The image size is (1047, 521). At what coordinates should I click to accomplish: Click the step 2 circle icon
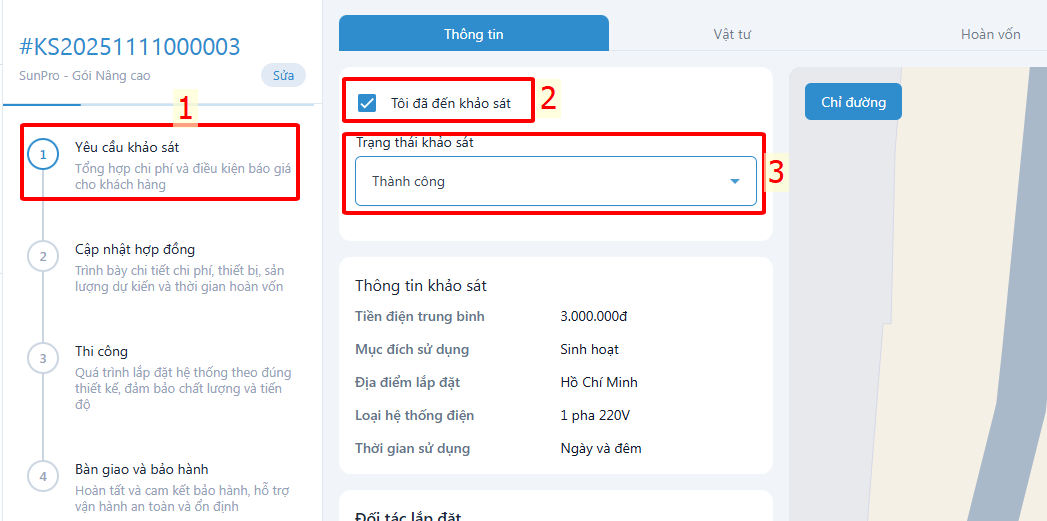click(x=43, y=257)
